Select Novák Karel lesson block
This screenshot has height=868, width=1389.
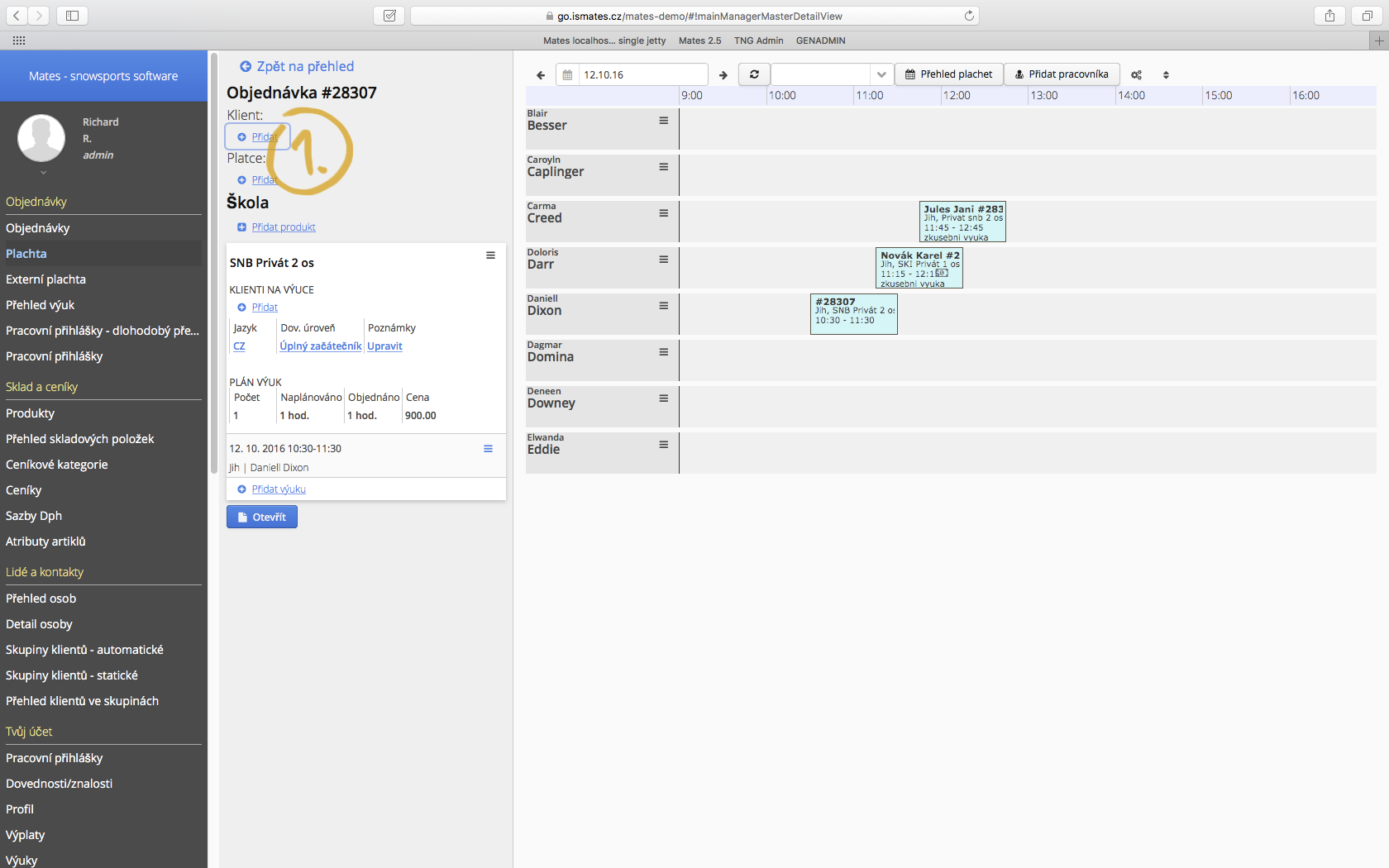(919, 268)
